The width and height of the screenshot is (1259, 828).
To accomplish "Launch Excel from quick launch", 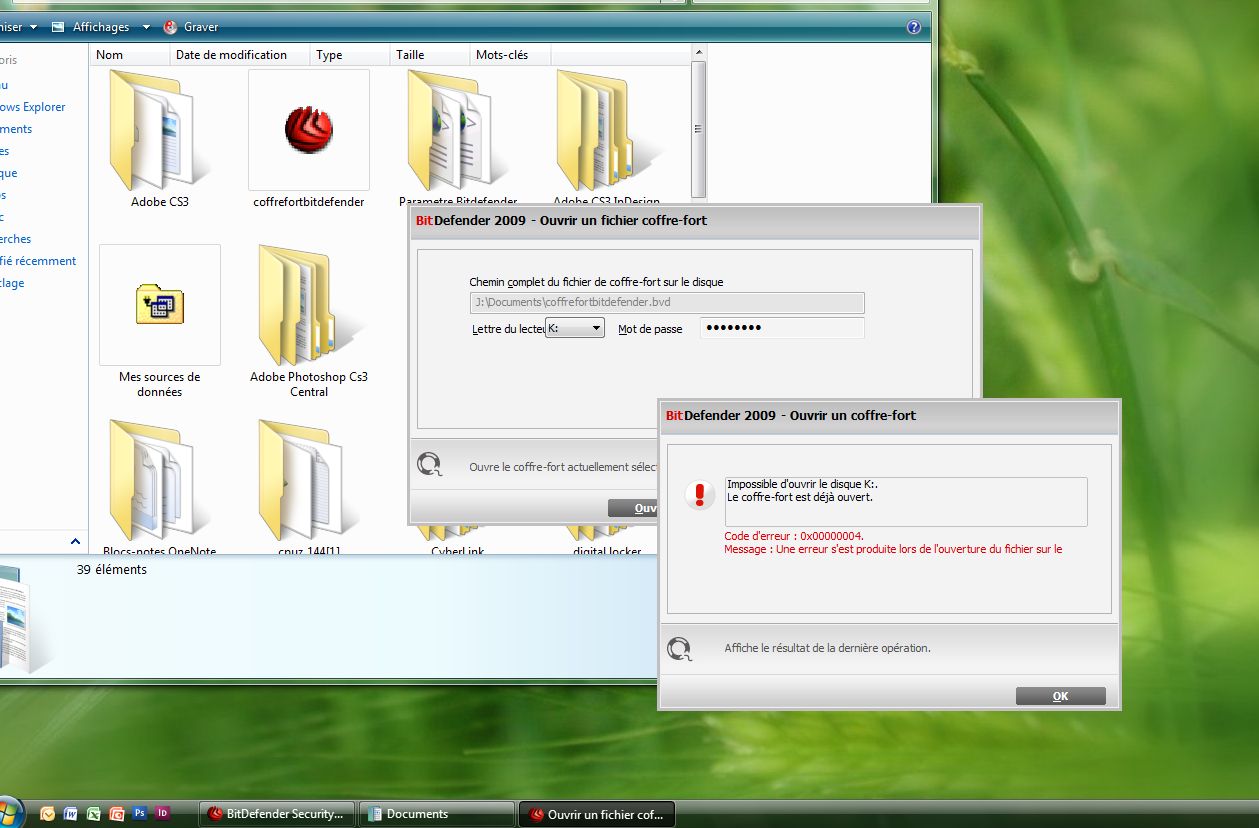I will point(93,814).
